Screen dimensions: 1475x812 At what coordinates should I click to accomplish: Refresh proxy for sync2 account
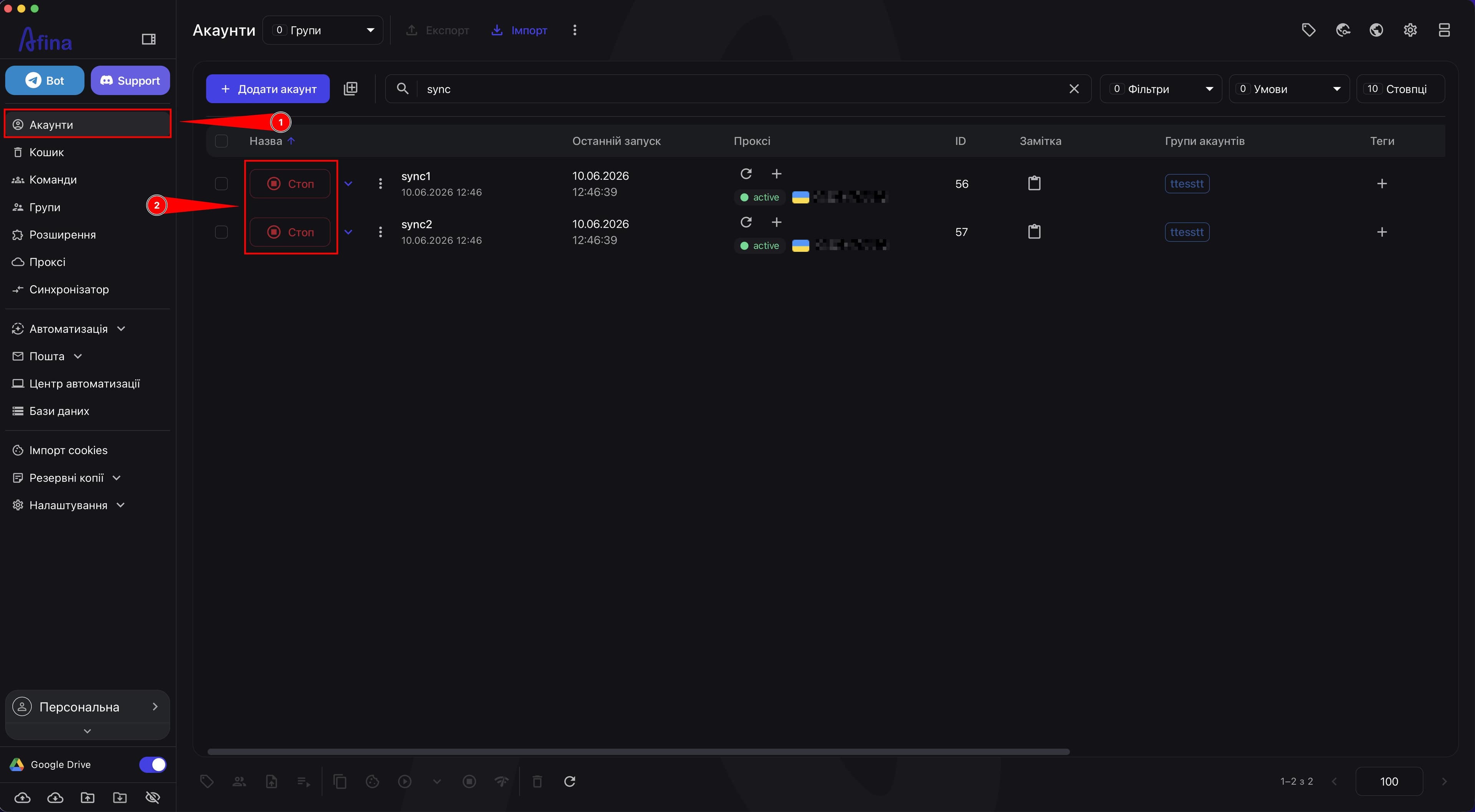pyautogui.click(x=746, y=222)
